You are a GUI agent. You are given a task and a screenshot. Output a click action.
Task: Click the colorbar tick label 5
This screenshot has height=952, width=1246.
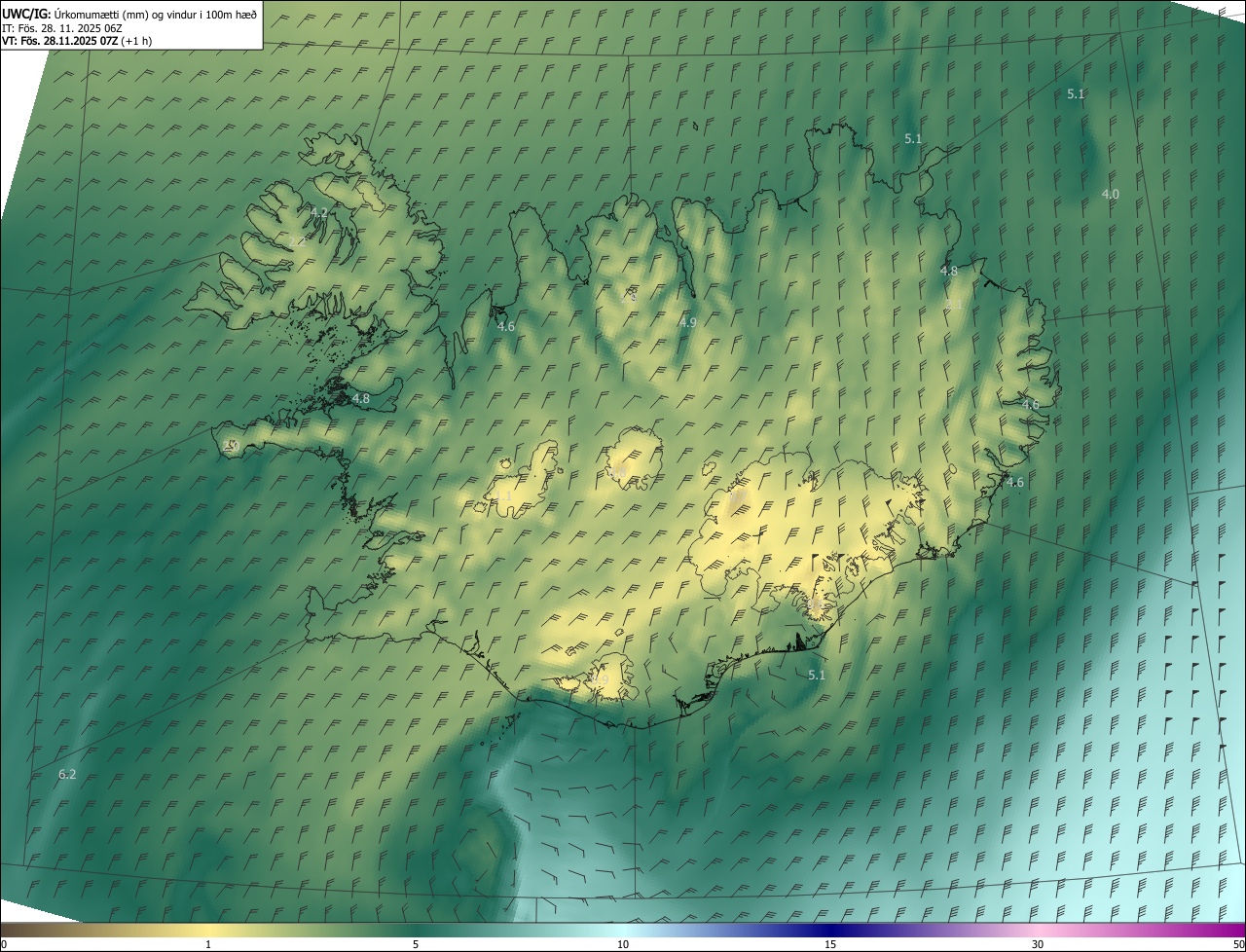coord(416,944)
